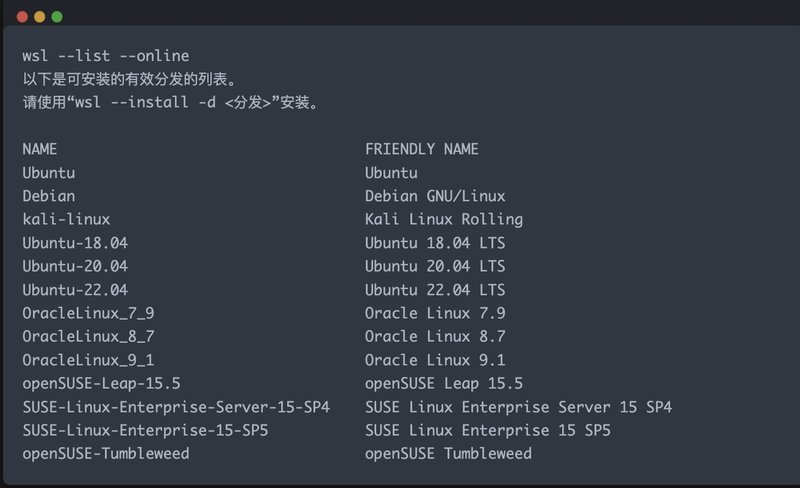Click the "Kali Linux Rolling" friendly name

(444, 219)
